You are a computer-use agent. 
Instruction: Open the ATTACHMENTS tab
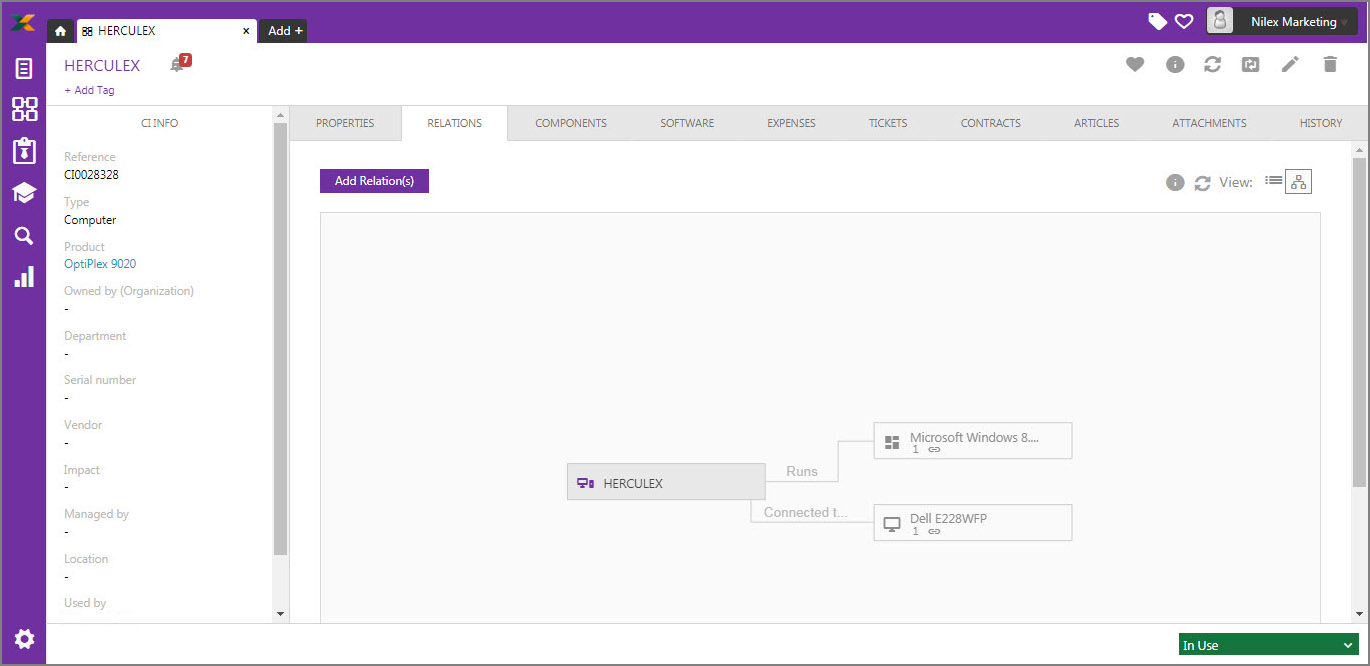click(1209, 123)
